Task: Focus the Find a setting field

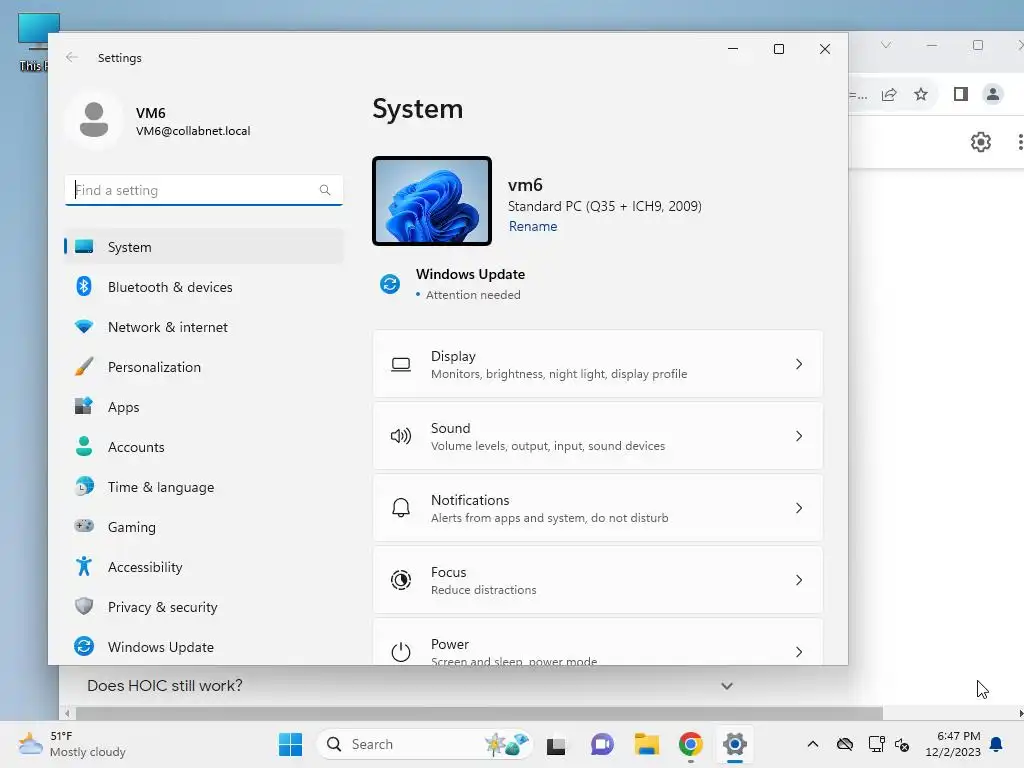Action: click(x=204, y=190)
